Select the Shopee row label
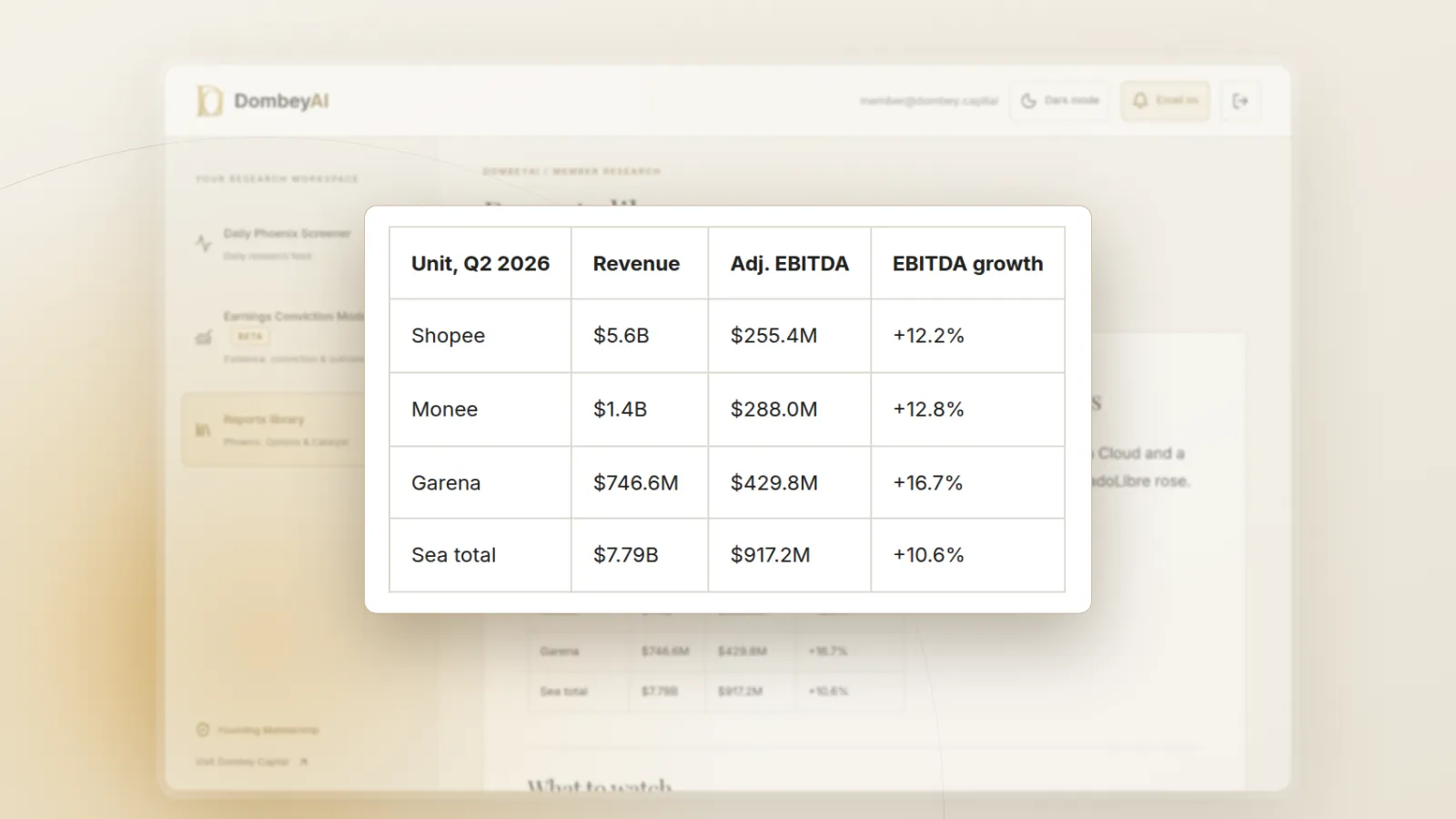The width and height of the screenshot is (1456, 819). (448, 336)
